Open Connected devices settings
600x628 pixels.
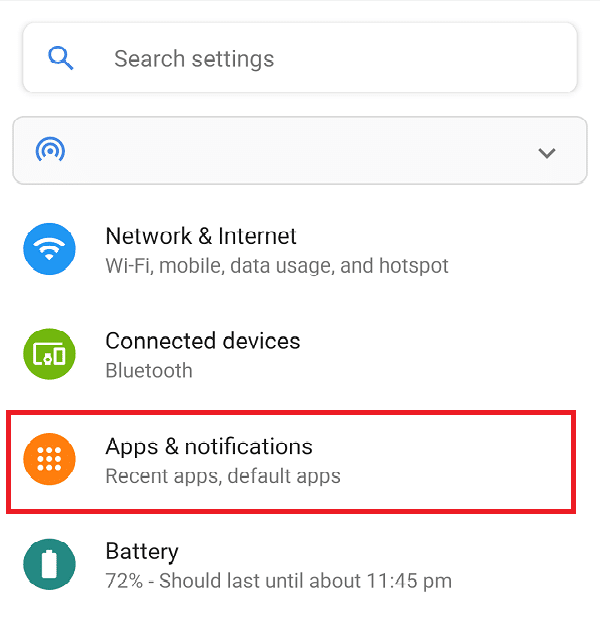tap(300, 354)
